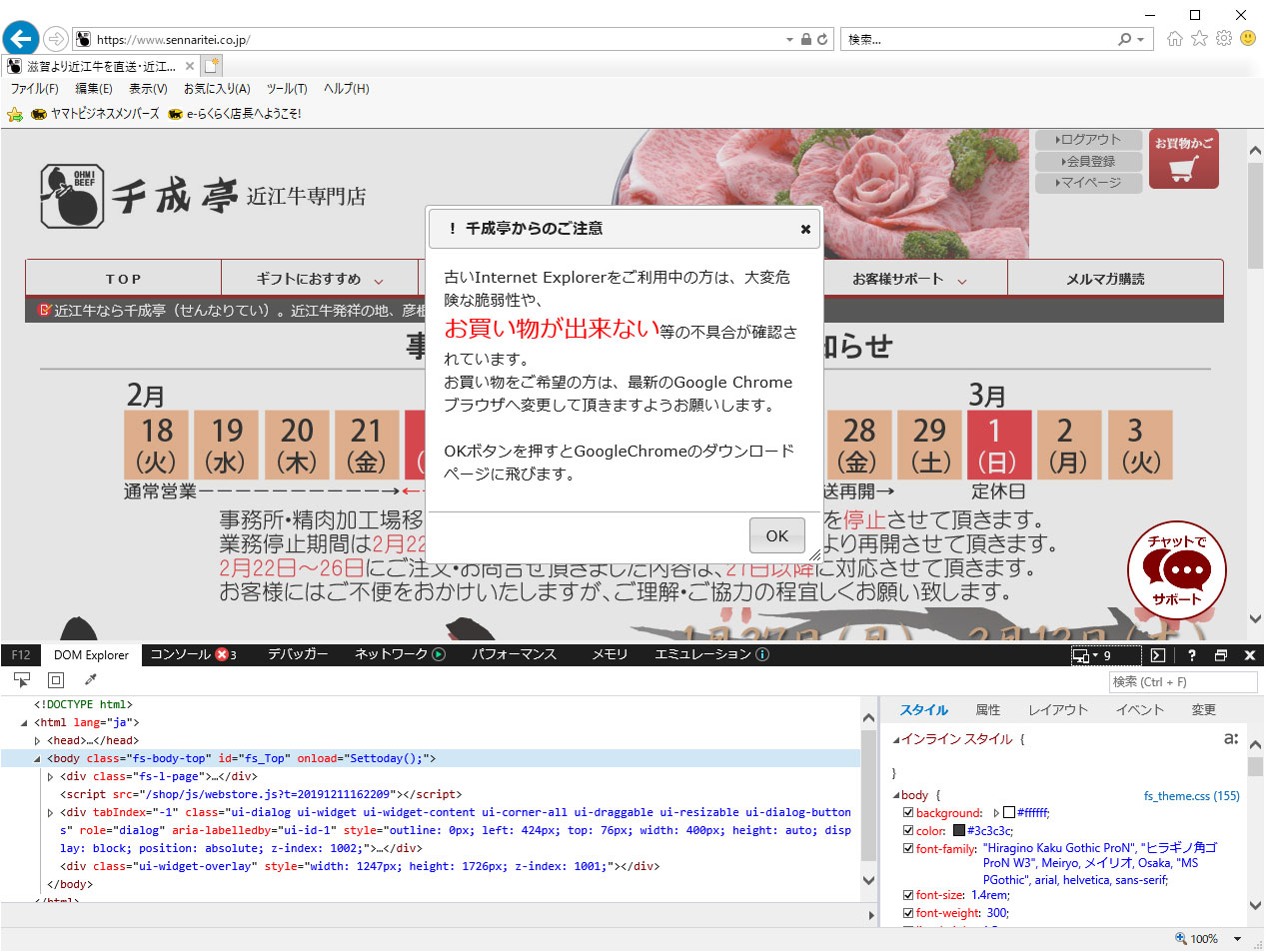This screenshot has height=952, width=1265.
Task: Open the document mode 9 dropdown
Action: [x=1105, y=655]
